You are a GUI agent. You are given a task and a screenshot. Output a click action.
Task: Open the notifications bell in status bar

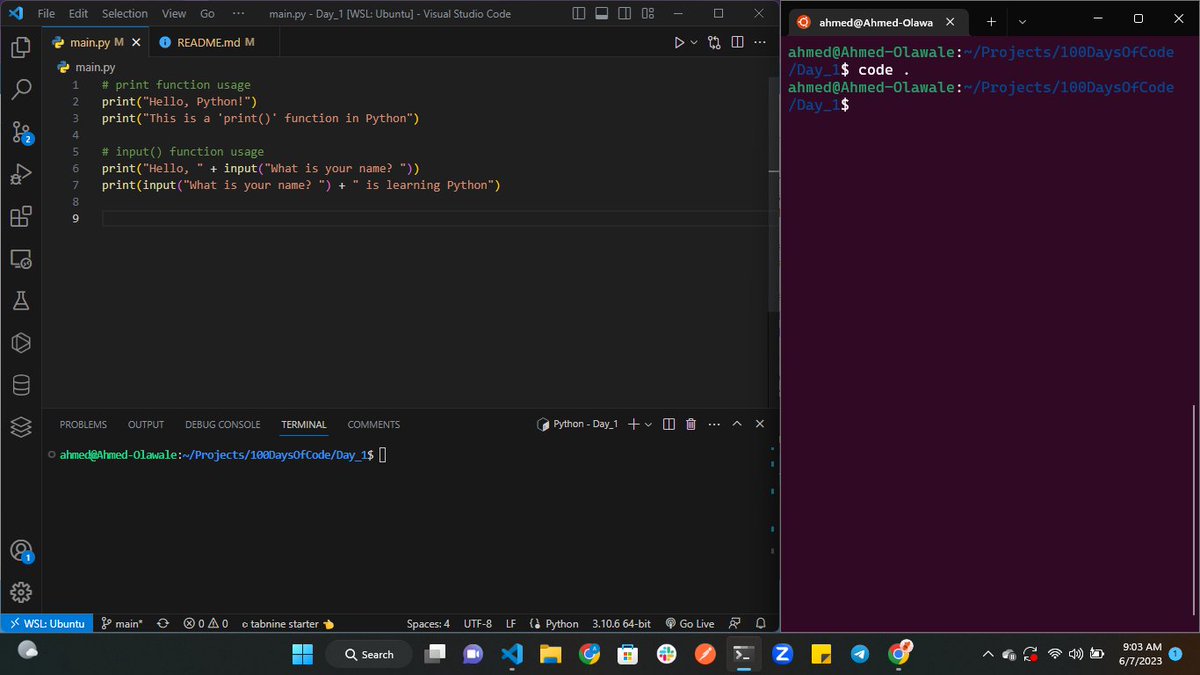coord(761,623)
